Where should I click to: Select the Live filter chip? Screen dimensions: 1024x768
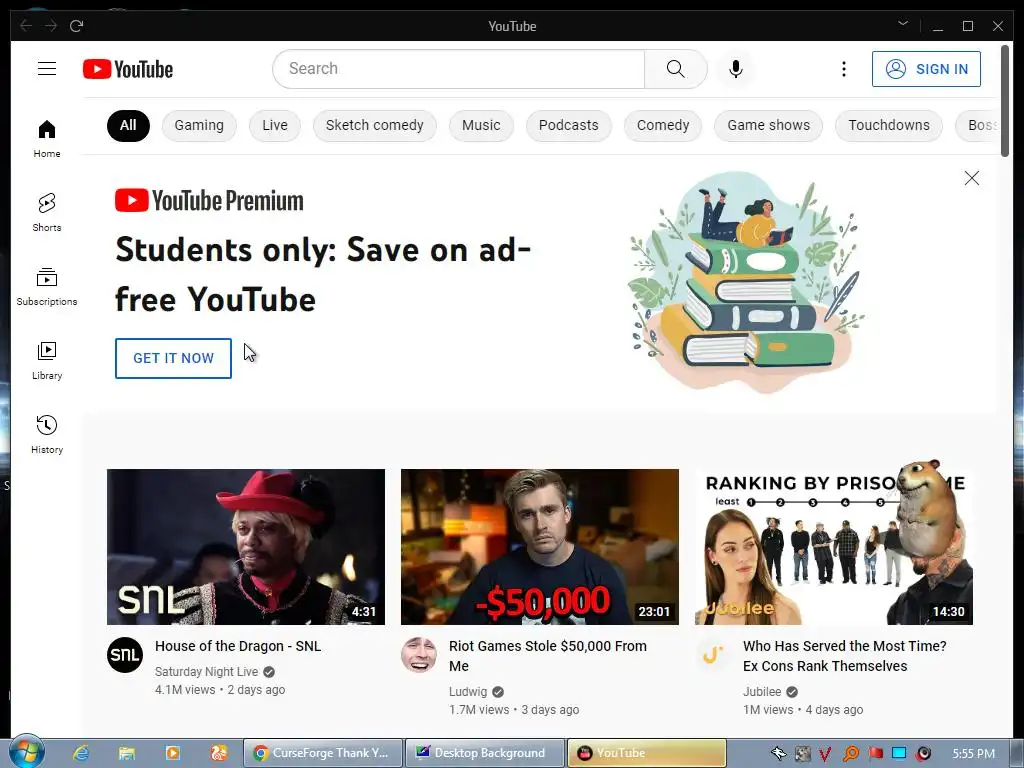(275, 125)
